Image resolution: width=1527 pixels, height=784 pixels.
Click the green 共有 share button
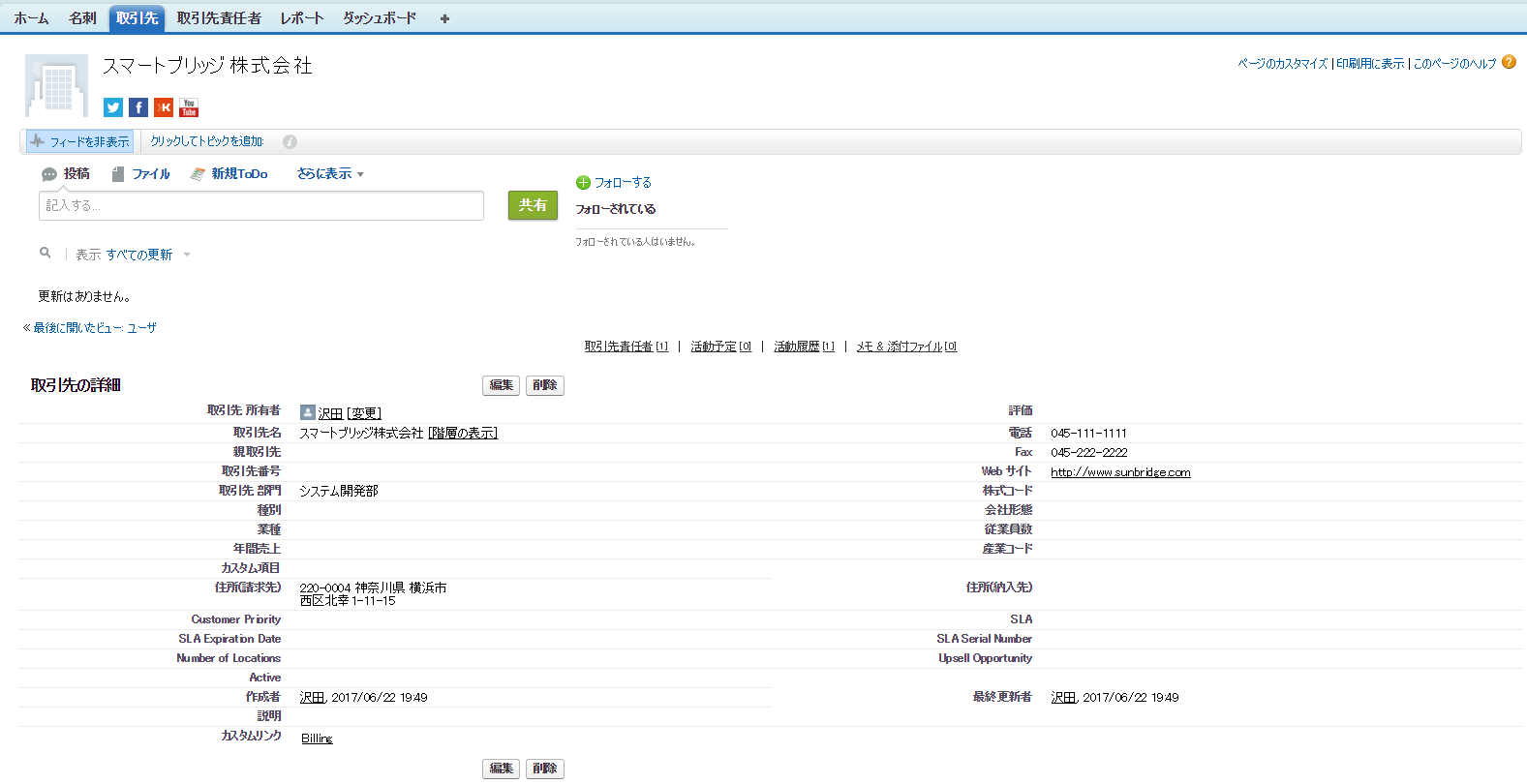tap(533, 205)
